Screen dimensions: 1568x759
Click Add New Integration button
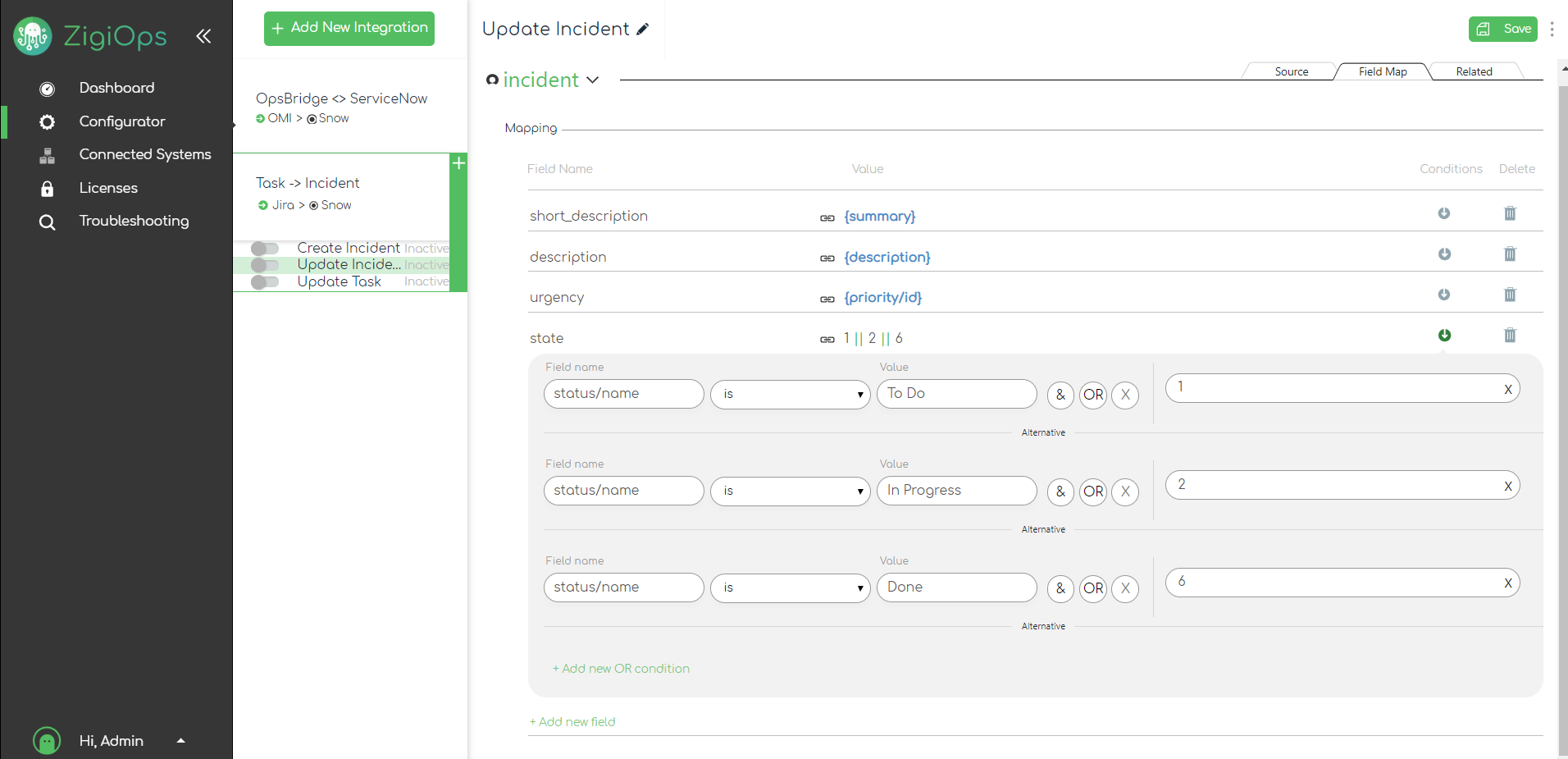349,28
